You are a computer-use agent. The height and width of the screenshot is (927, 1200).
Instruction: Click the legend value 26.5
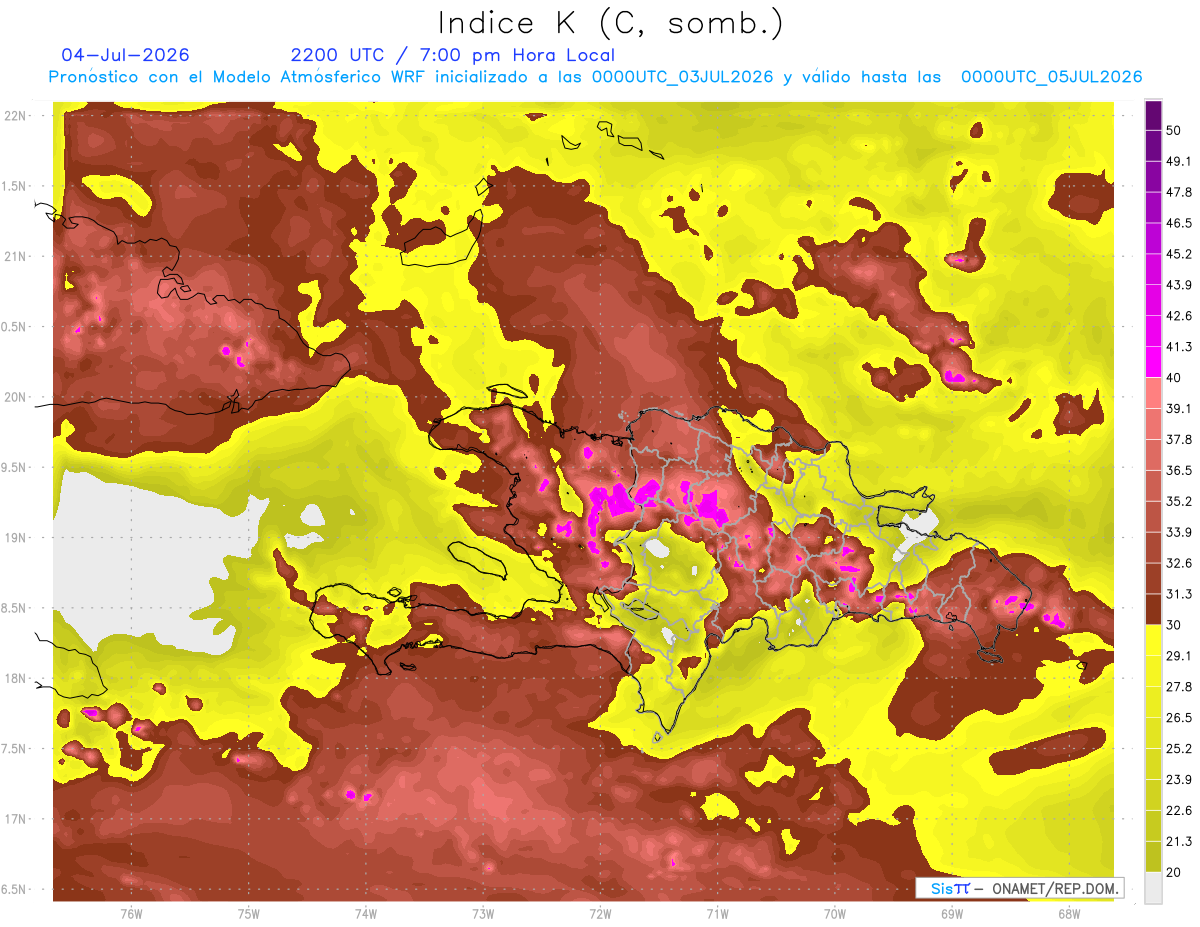click(x=1179, y=718)
